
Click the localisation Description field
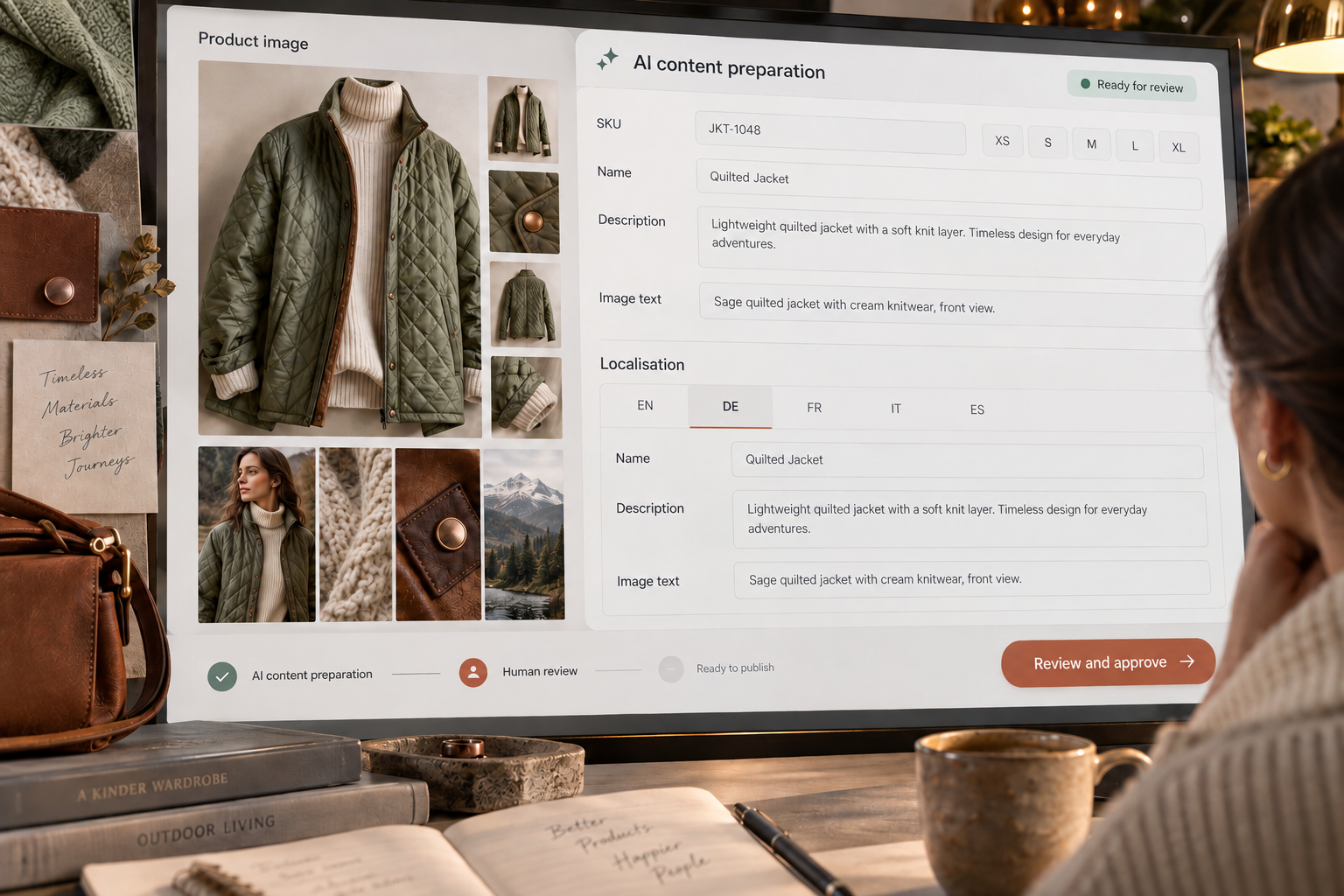click(969, 520)
